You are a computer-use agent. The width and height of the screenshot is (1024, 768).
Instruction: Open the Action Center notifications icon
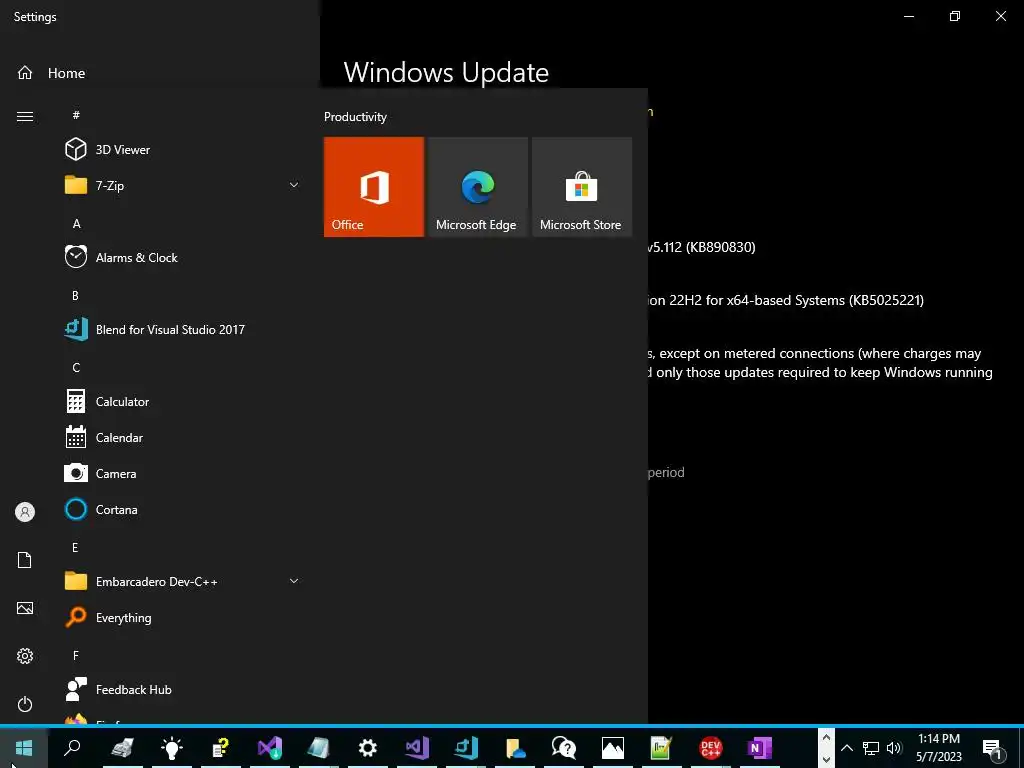coord(992,748)
